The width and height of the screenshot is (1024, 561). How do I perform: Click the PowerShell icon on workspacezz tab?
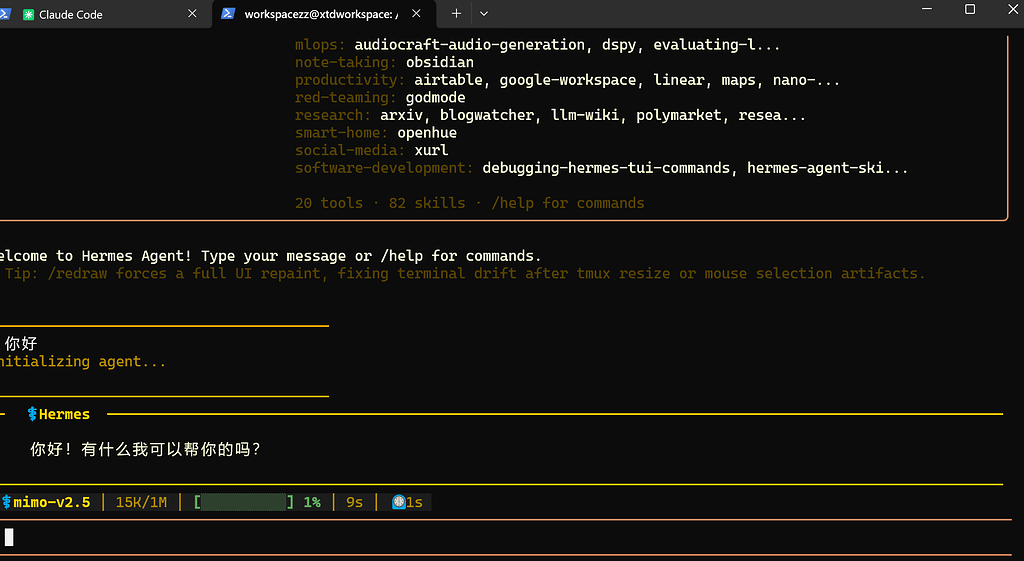(228, 14)
